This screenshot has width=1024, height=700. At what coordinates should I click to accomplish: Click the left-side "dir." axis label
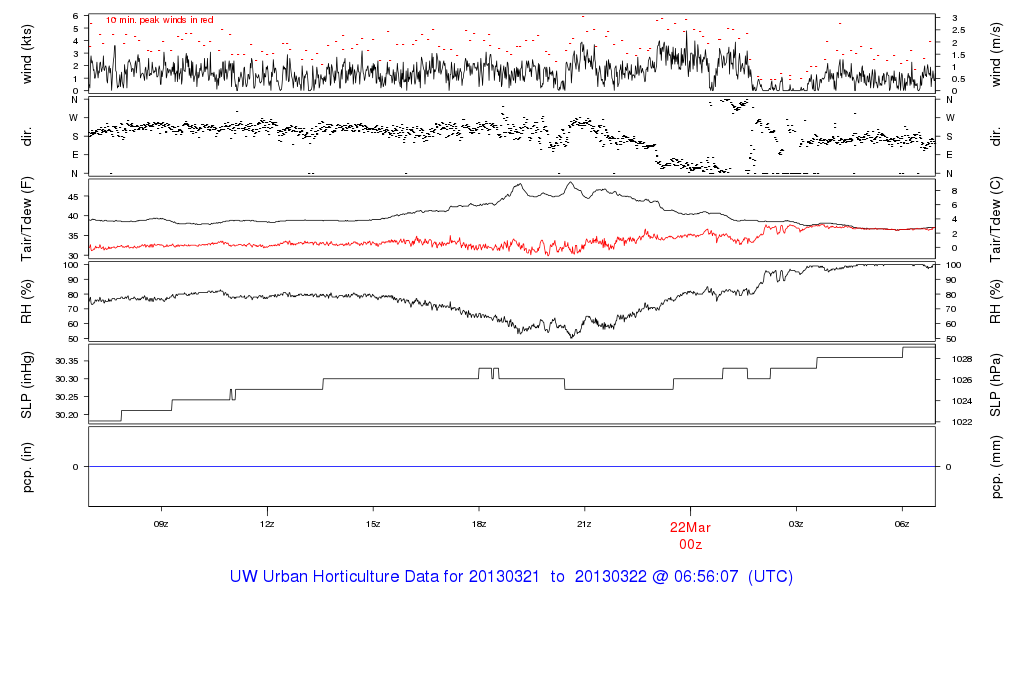(27, 136)
